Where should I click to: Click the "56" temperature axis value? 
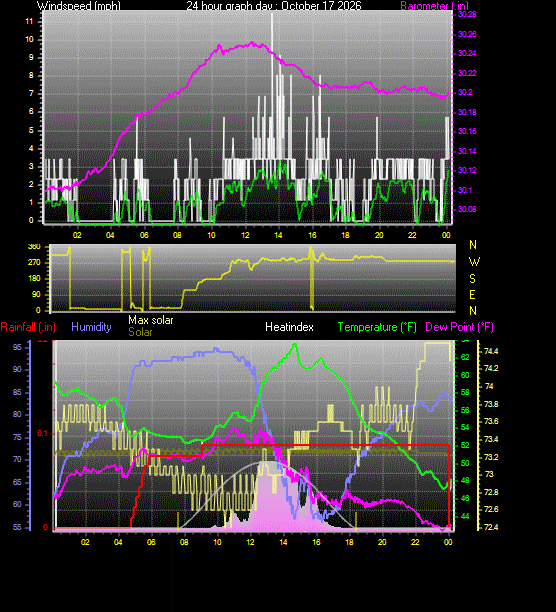point(465,411)
